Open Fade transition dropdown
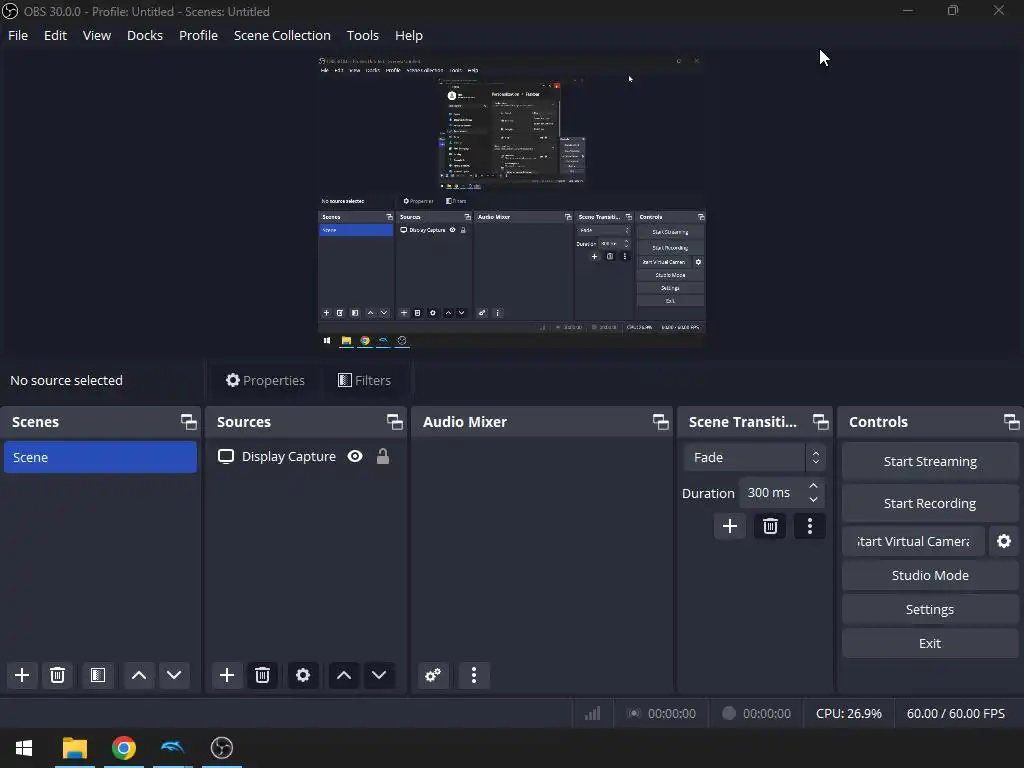Screen dimensions: 1024x768 pos(754,457)
